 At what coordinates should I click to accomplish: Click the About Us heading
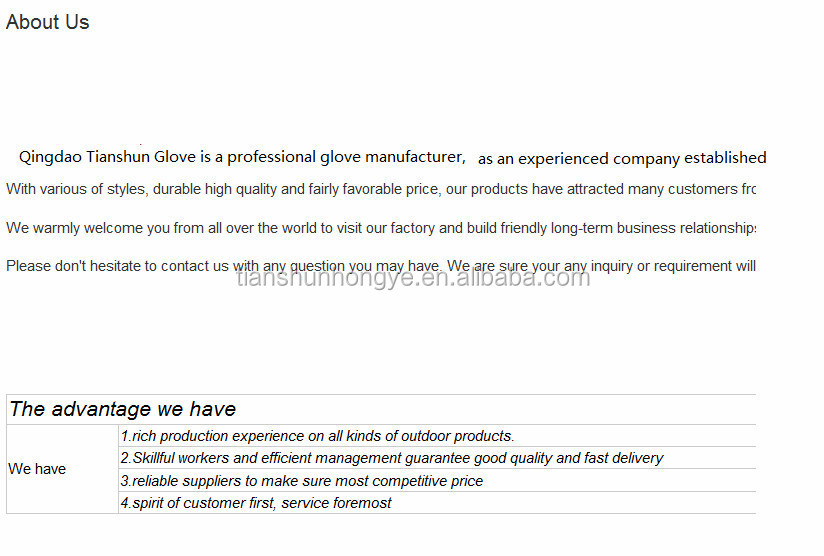pyautogui.click(x=47, y=22)
